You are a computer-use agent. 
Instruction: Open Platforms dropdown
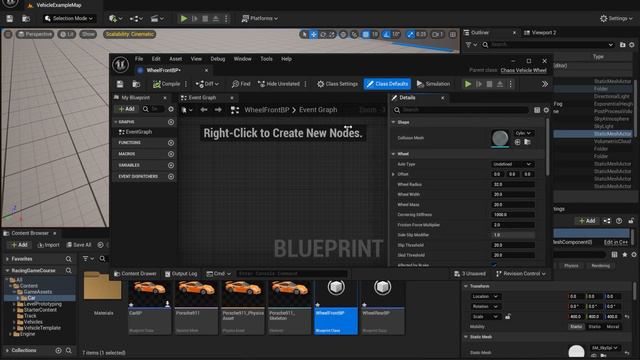(260, 18)
